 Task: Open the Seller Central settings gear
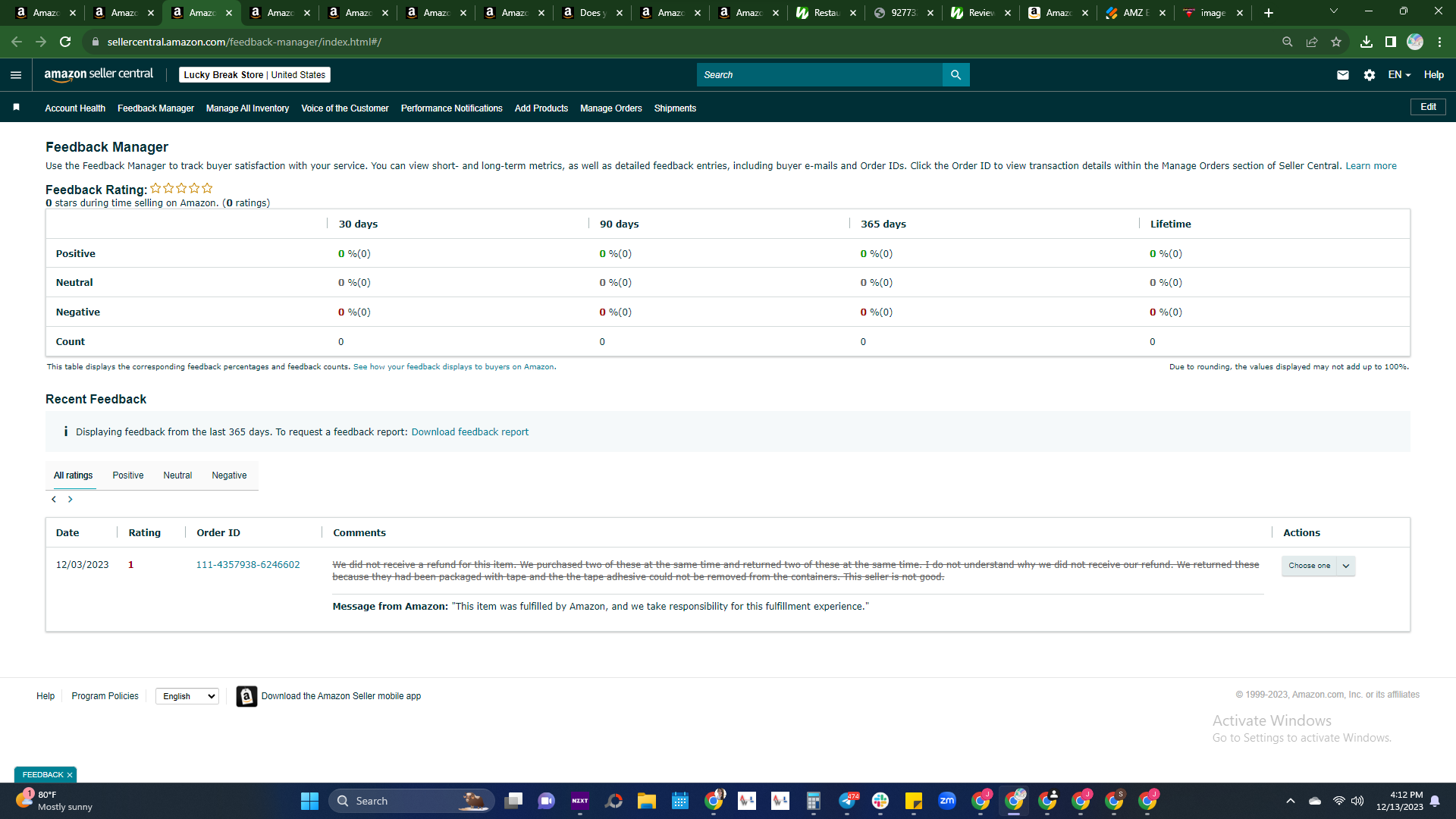click(x=1369, y=75)
